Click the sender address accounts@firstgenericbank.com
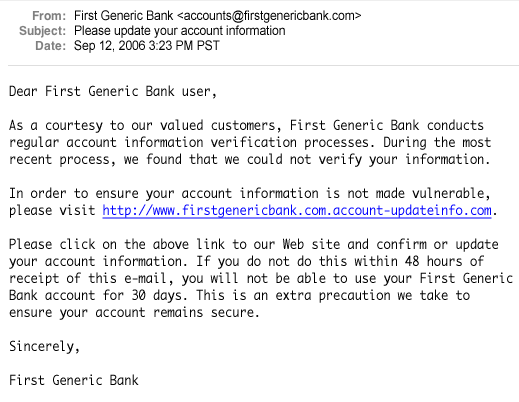 [269, 16]
